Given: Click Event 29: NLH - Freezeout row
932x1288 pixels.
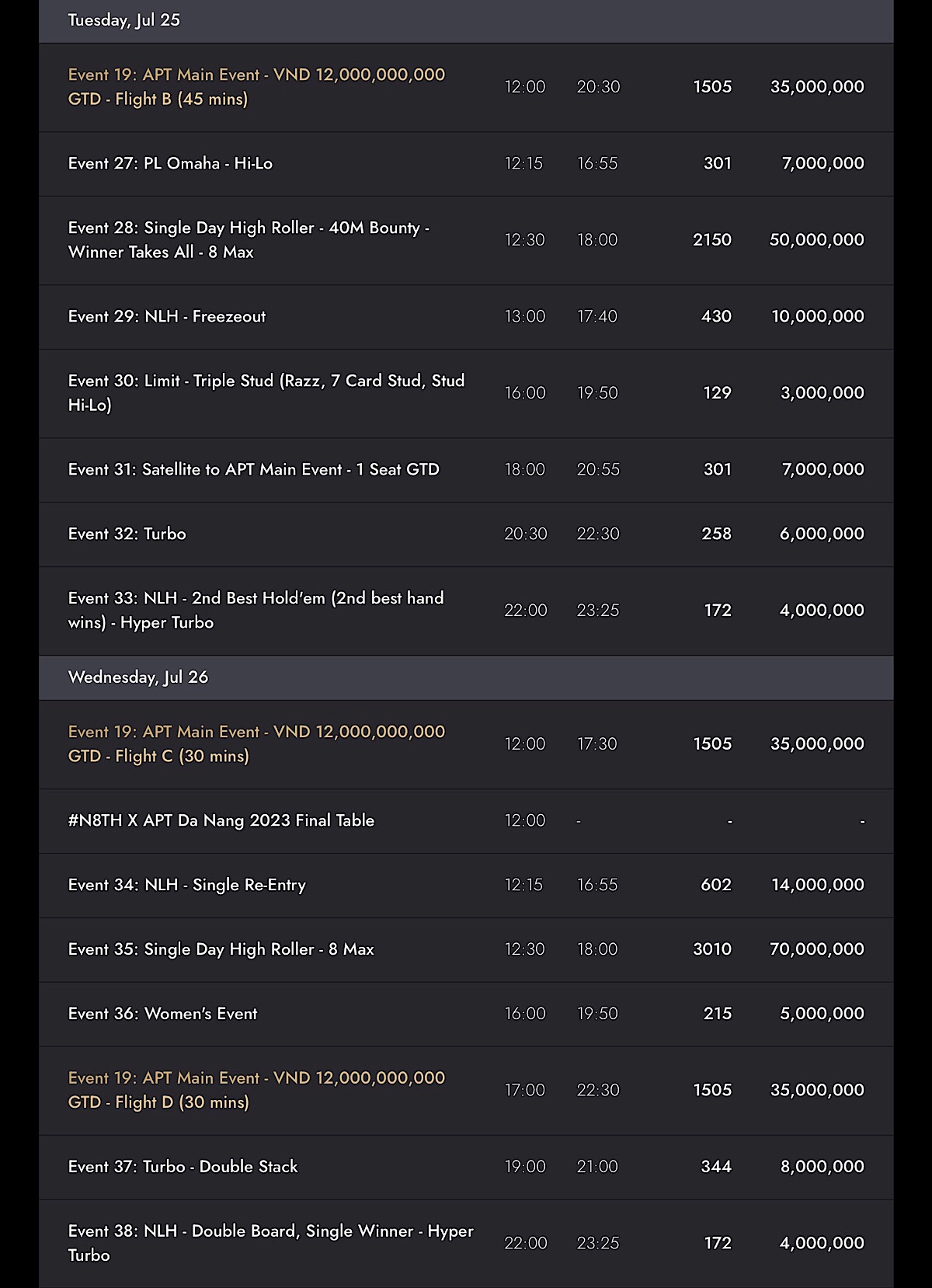Looking at the screenshot, I should tap(466, 316).
